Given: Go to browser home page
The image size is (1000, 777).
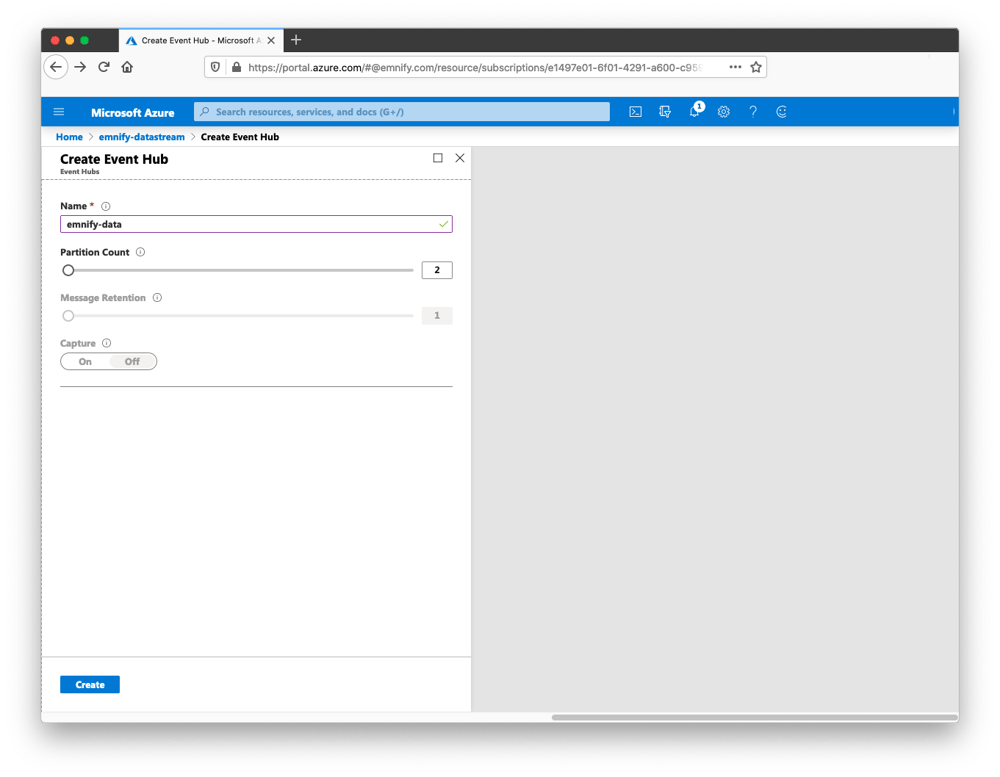Looking at the screenshot, I should click(128, 67).
